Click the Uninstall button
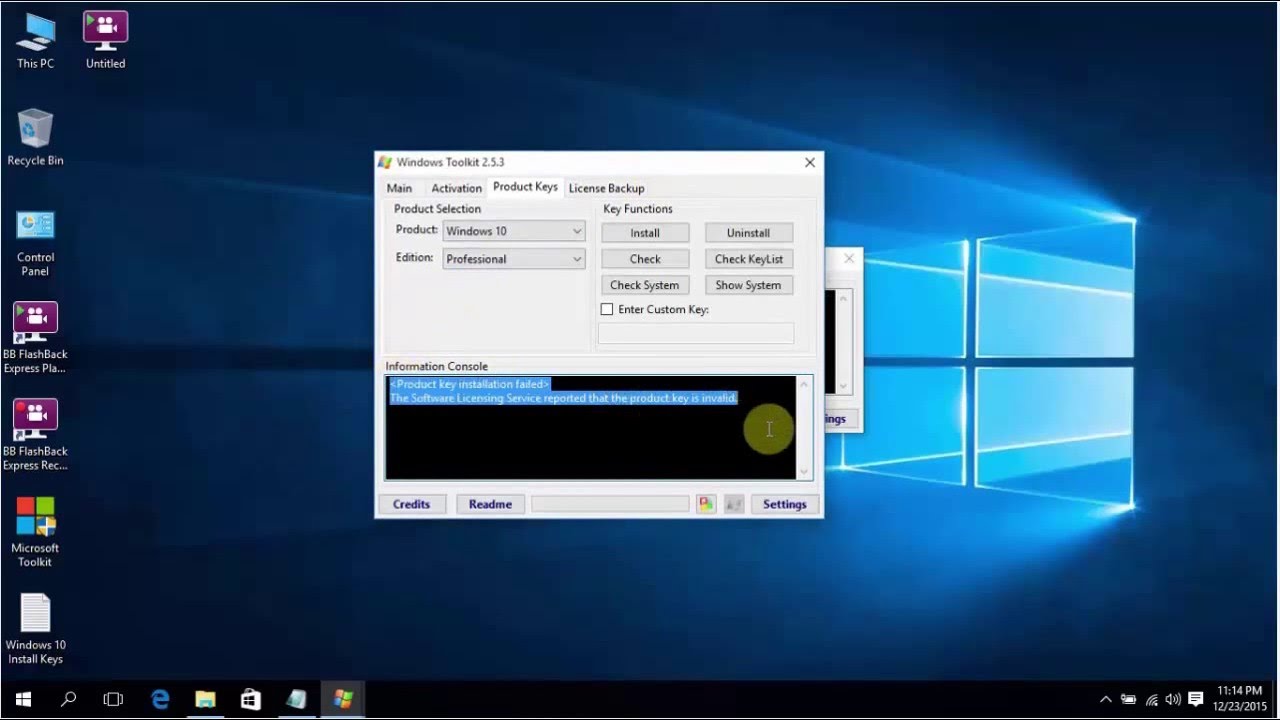The image size is (1280, 720). coord(748,233)
